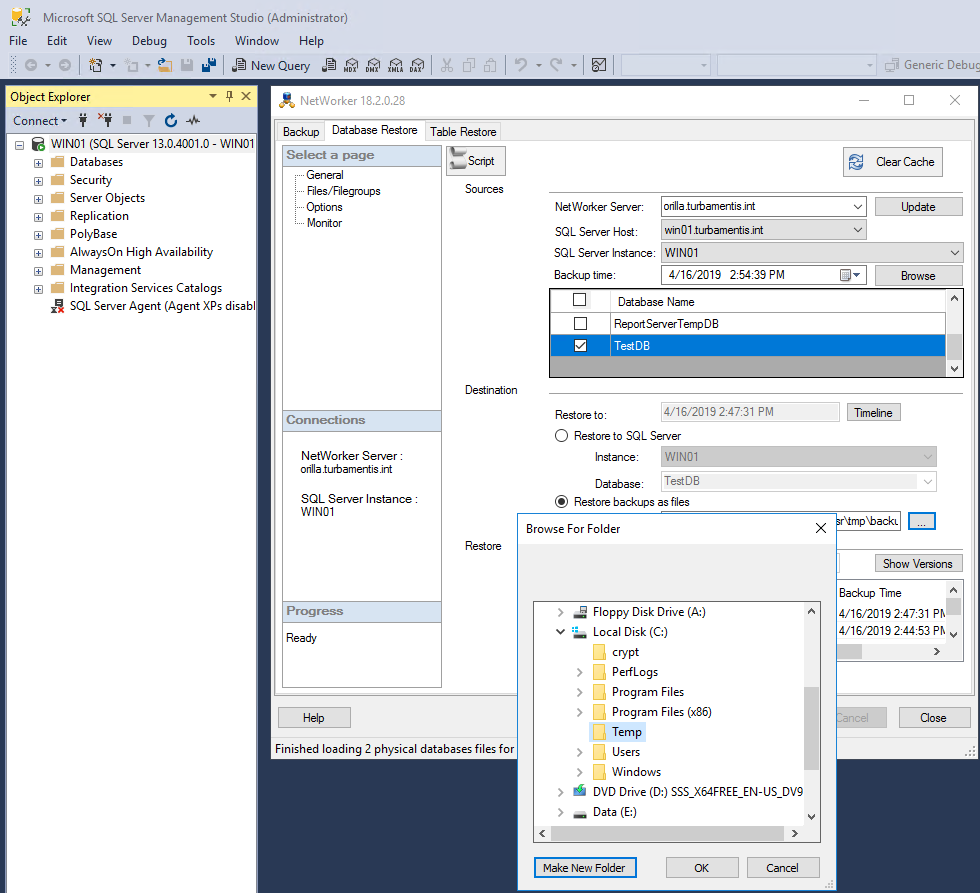Click the Show Versions button
980x893 pixels.
tap(918, 564)
